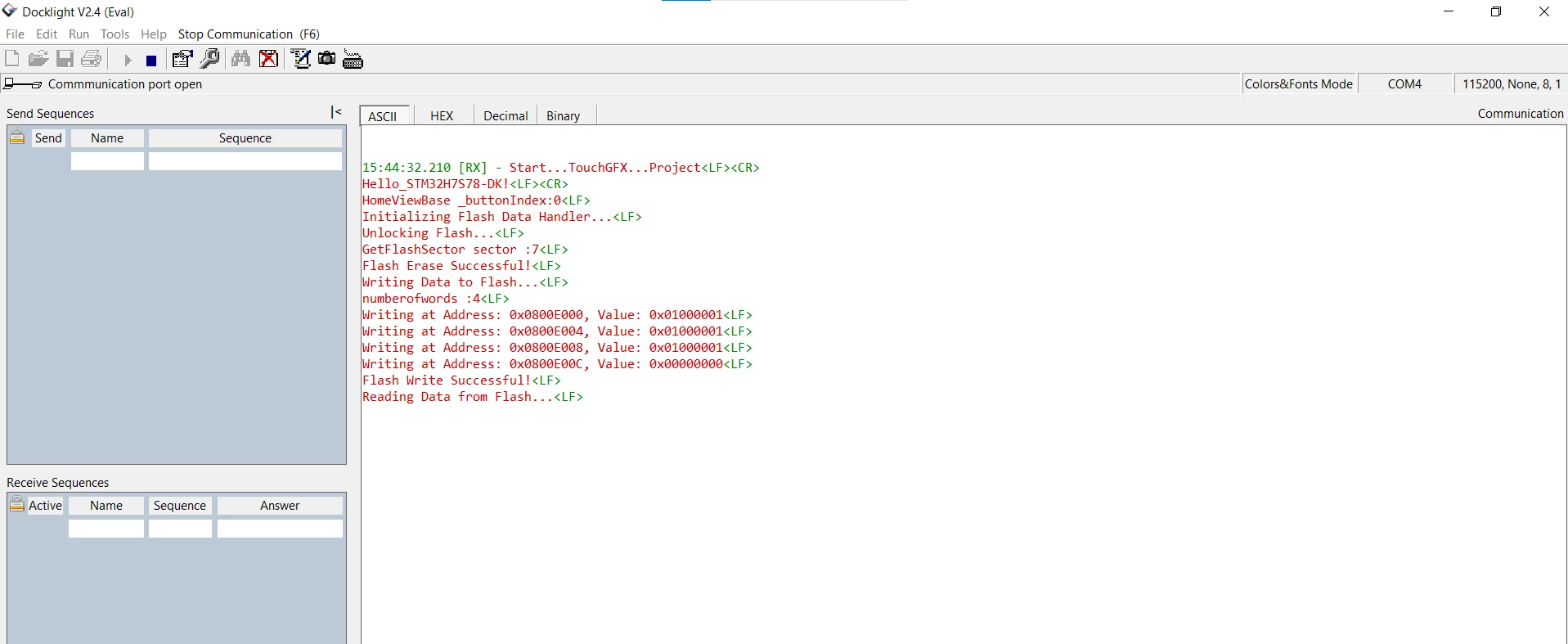Open the Options wrench icon
1568x644 pixels.
coord(209,59)
